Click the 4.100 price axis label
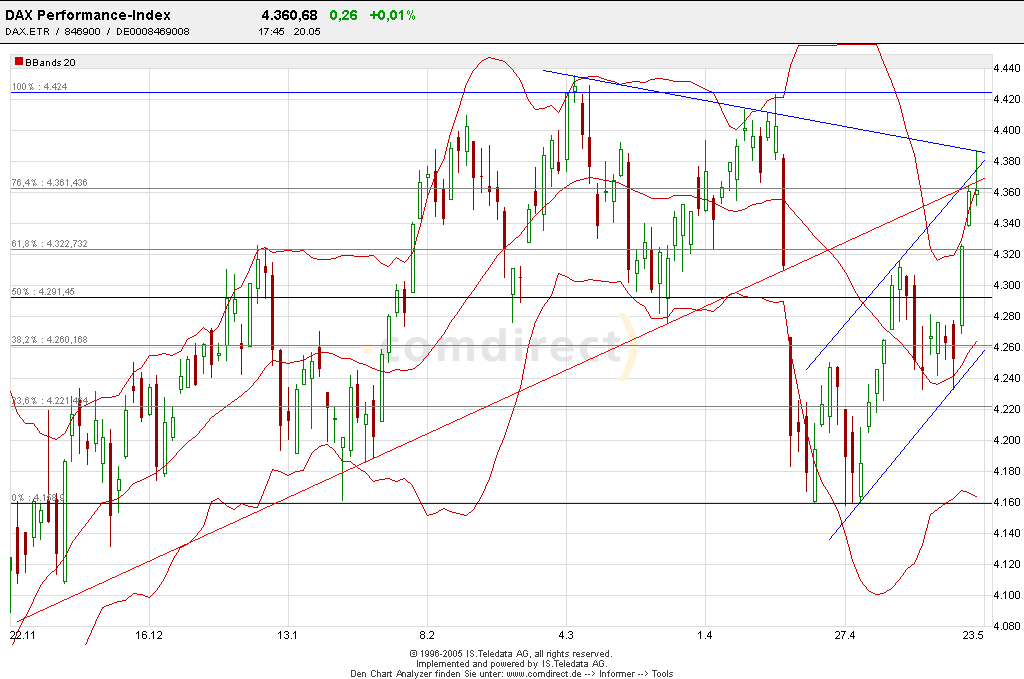1024x679 pixels. [x=1006, y=595]
